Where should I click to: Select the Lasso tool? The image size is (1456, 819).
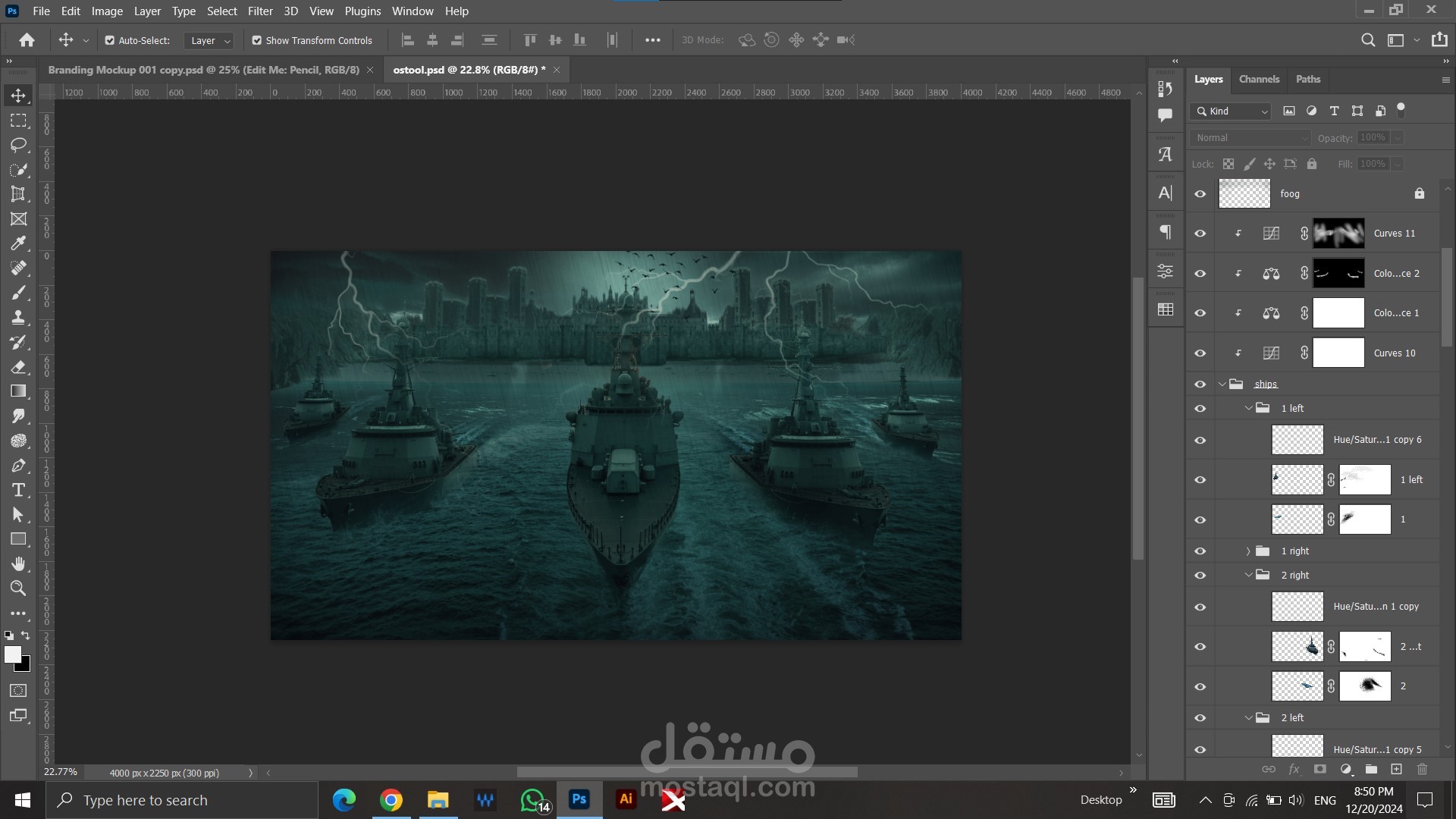click(18, 145)
